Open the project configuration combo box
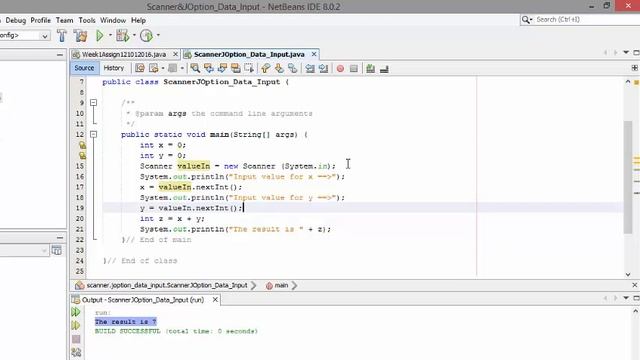The width and height of the screenshot is (640, 360). (25, 36)
